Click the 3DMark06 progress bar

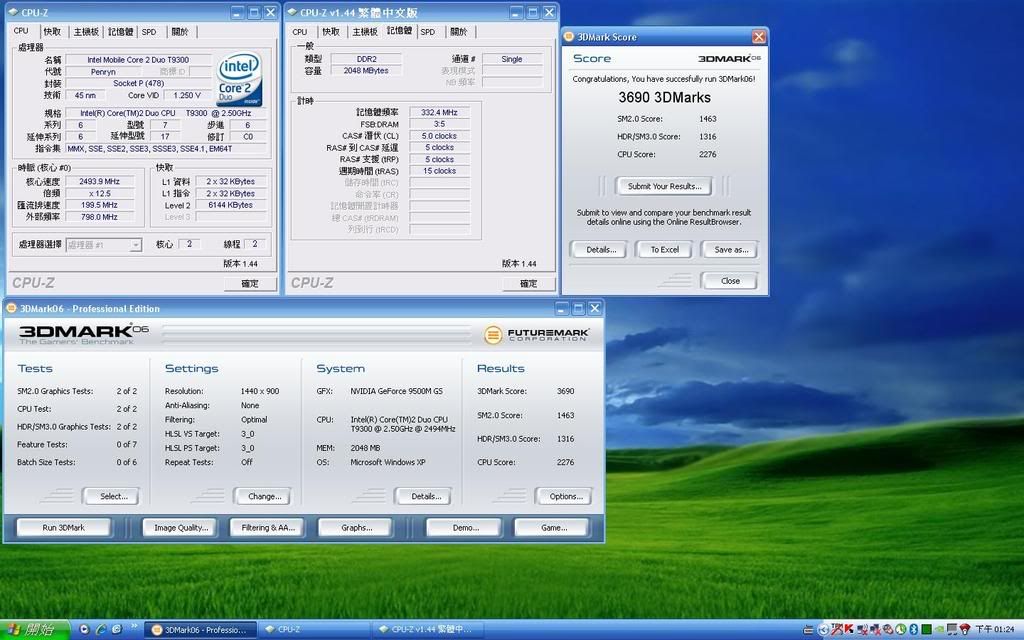point(316,334)
